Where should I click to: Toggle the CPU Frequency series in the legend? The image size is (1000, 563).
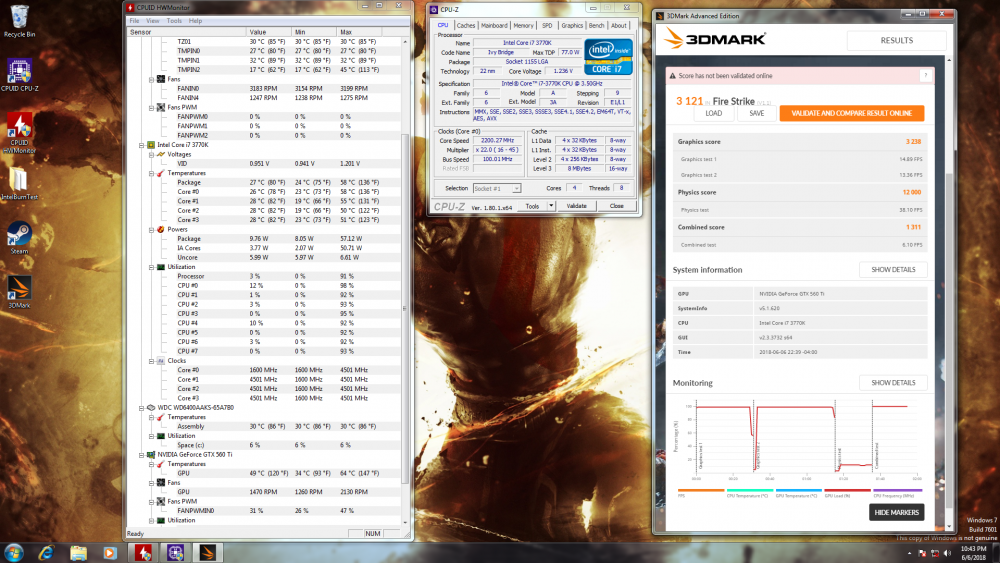[x=897, y=492]
